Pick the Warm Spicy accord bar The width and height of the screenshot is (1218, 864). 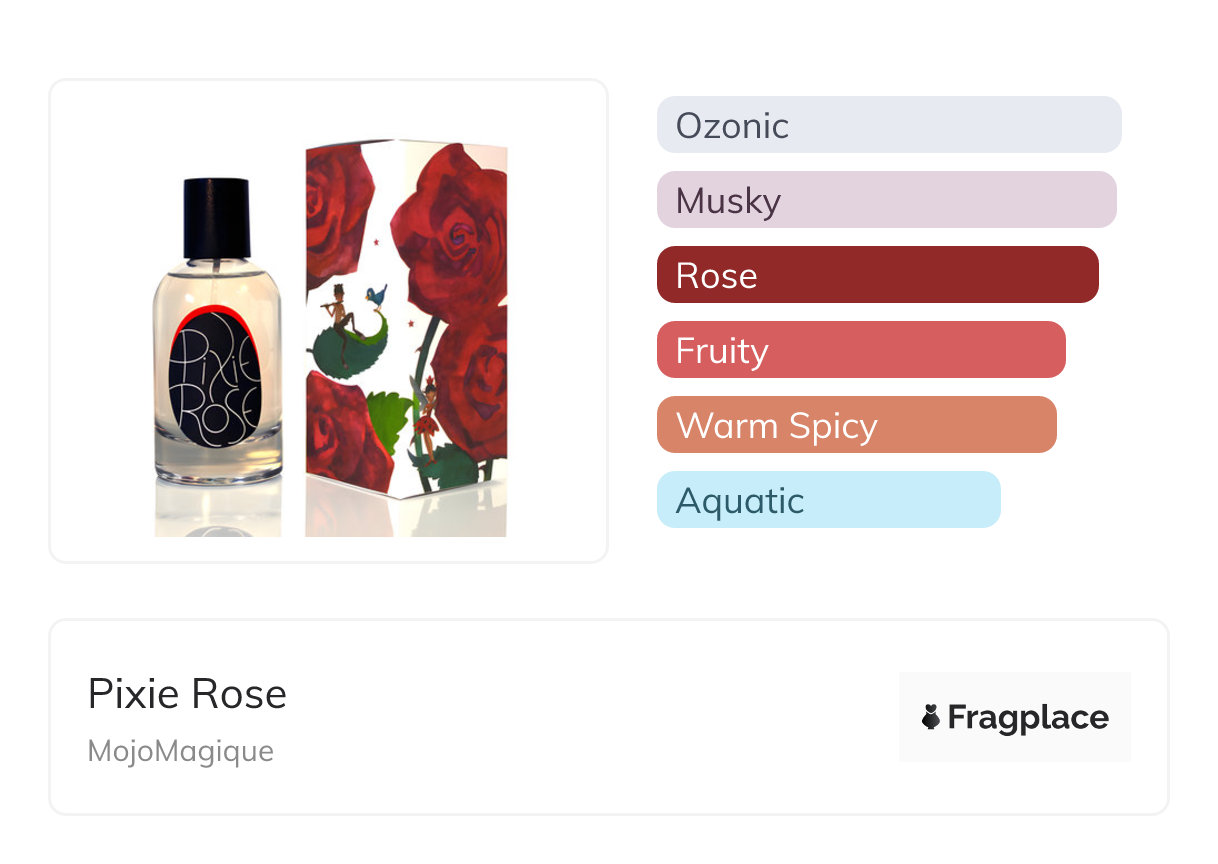pyautogui.click(x=856, y=425)
